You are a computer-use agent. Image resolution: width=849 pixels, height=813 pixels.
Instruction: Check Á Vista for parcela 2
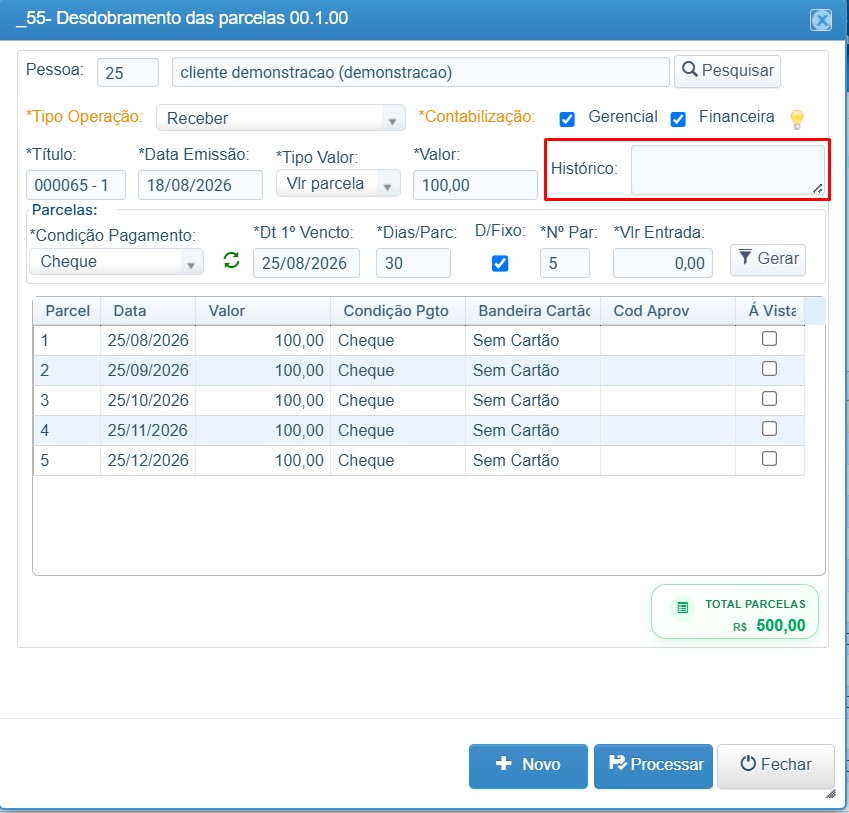click(769, 369)
